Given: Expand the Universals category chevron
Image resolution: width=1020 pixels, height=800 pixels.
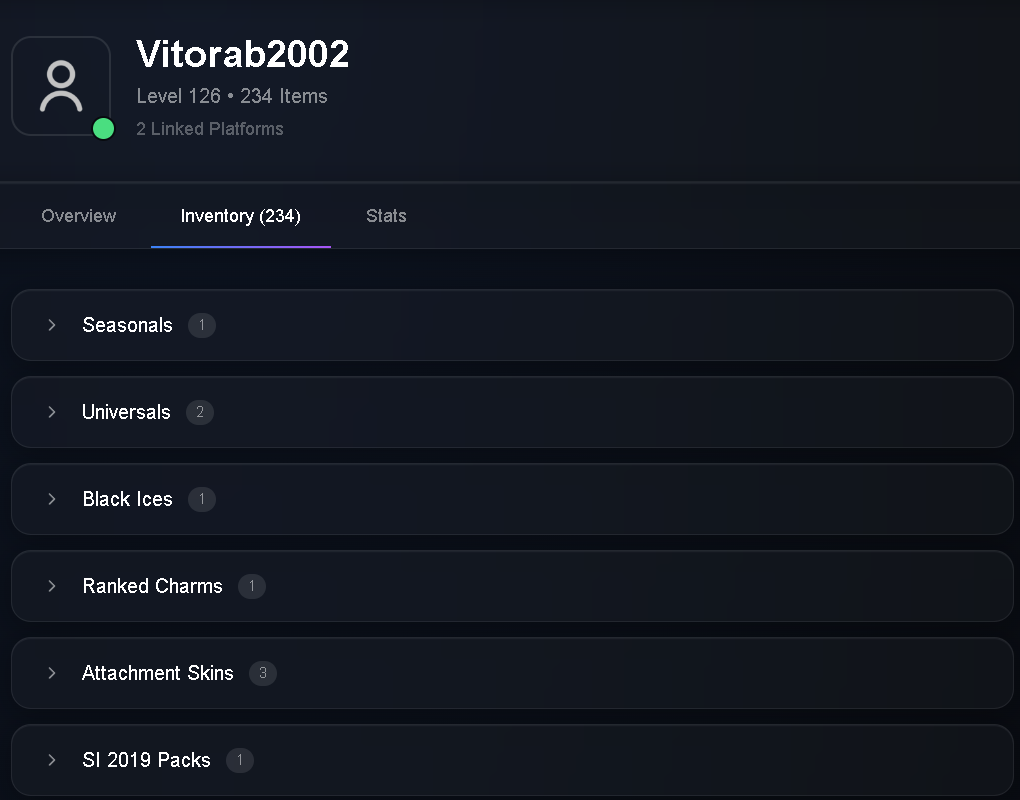Looking at the screenshot, I should [52, 412].
